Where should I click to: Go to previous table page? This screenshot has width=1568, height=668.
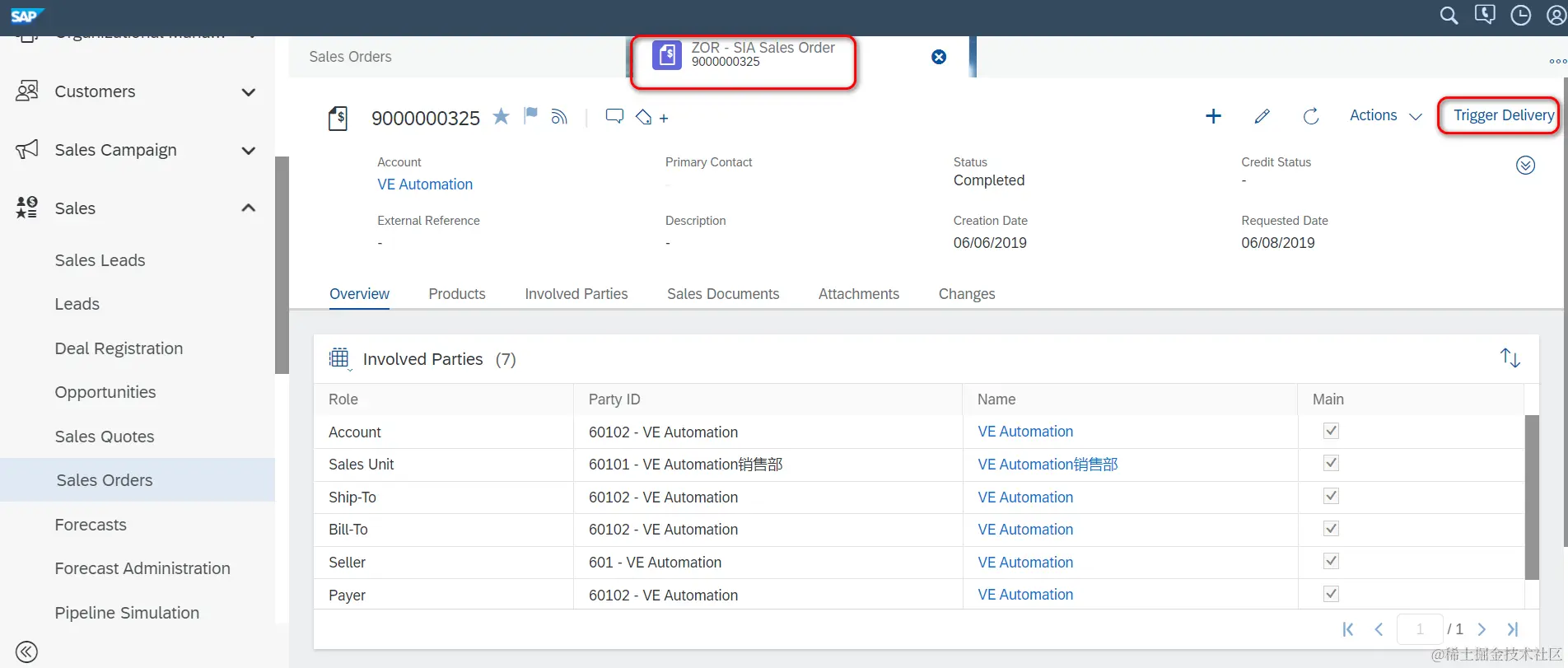coord(1379,629)
